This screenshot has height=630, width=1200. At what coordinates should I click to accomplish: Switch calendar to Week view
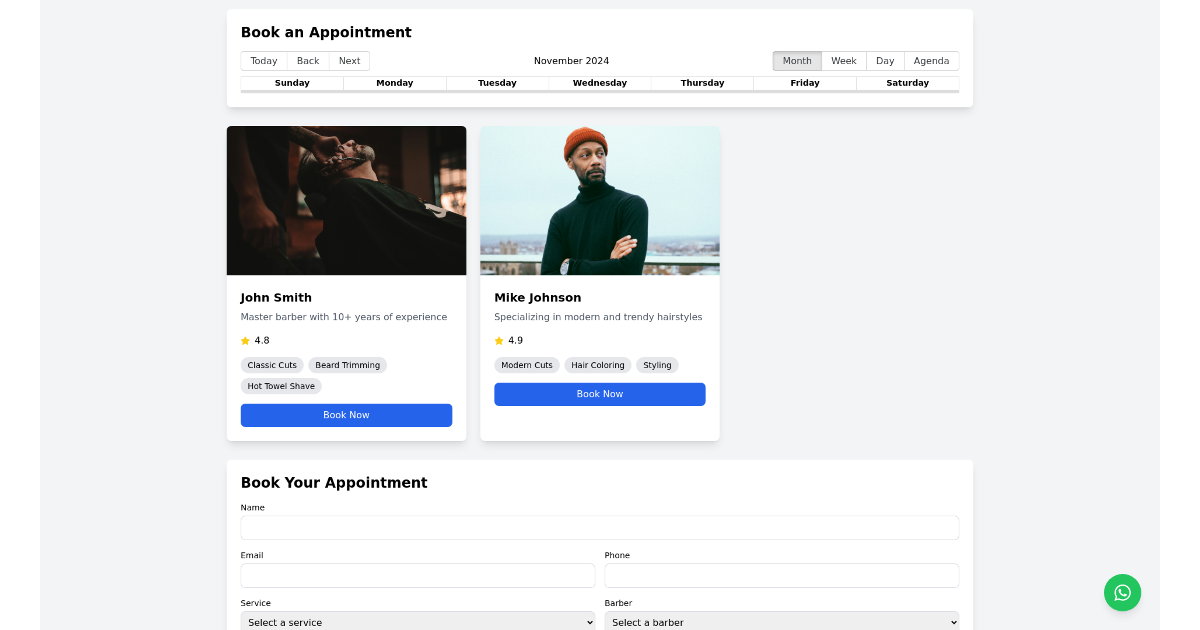(843, 60)
